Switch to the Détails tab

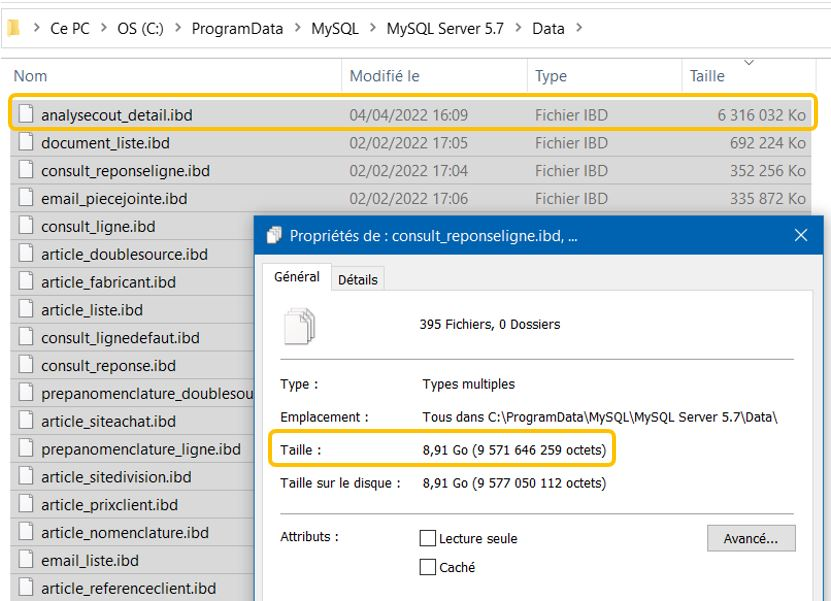click(x=358, y=280)
